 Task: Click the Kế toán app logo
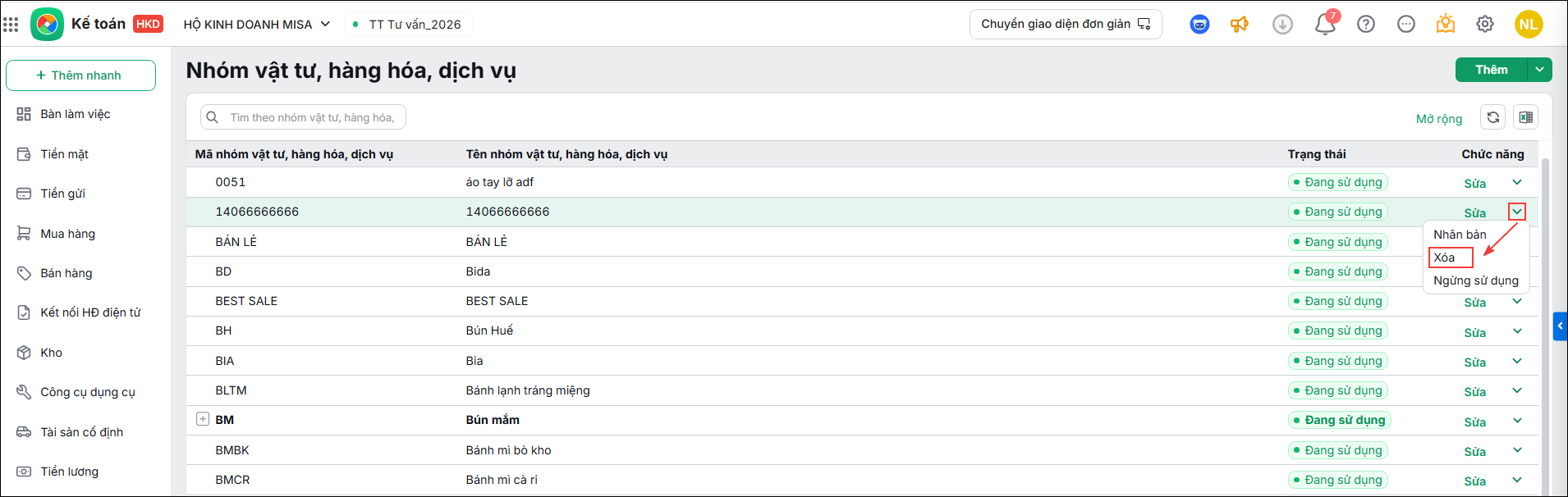tap(47, 25)
